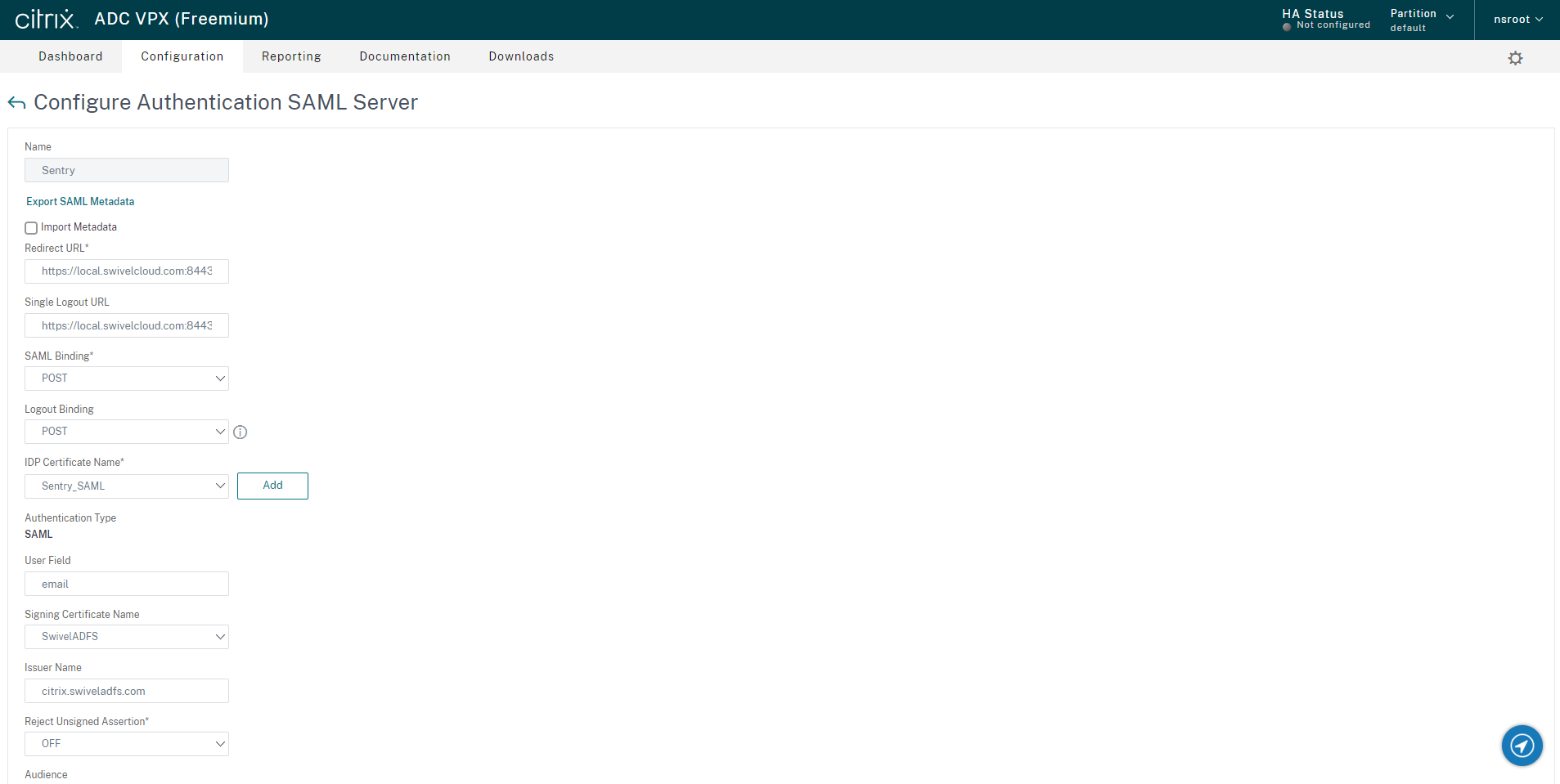Screen dimensions: 1560x784
Task: Click the Add button for IDP certificate
Action: [272, 486]
